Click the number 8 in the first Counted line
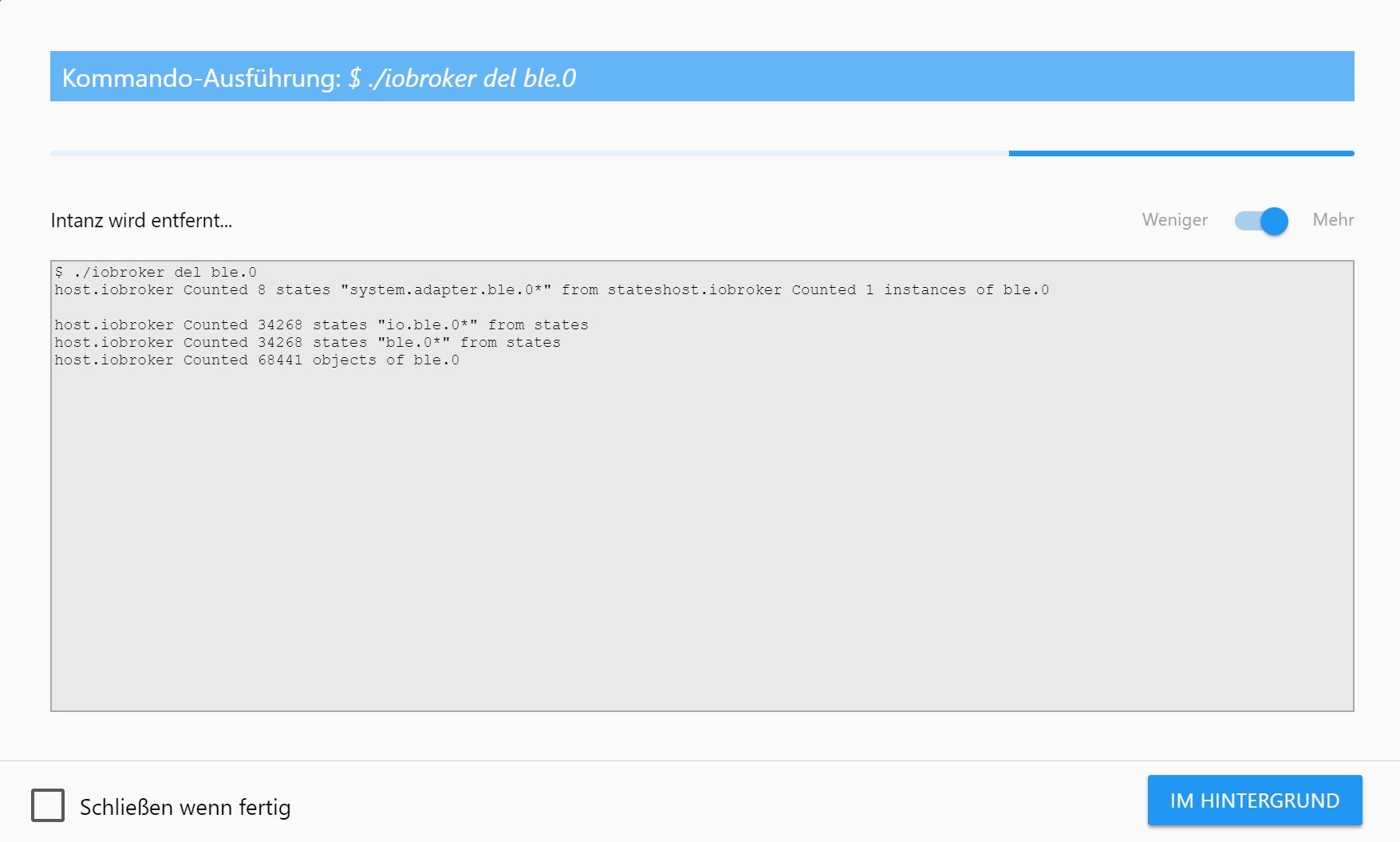 pos(262,289)
